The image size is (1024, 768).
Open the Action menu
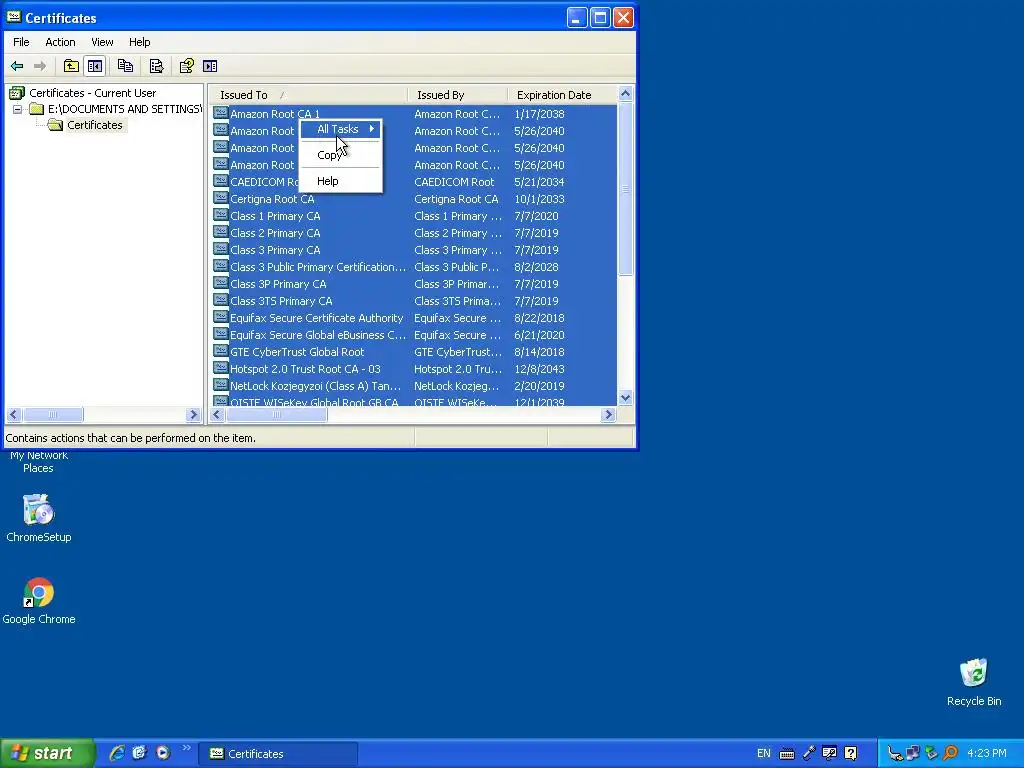(60, 42)
